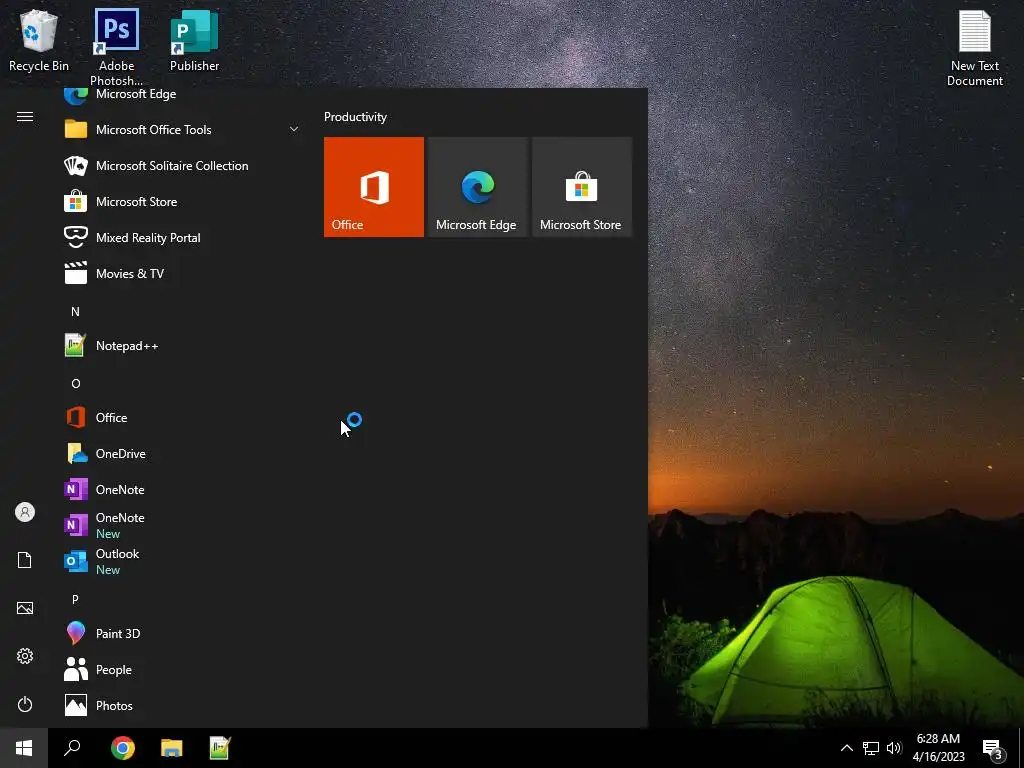Open the Power options button
The width and height of the screenshot is (1024, 768).
(x=25, y=704)
